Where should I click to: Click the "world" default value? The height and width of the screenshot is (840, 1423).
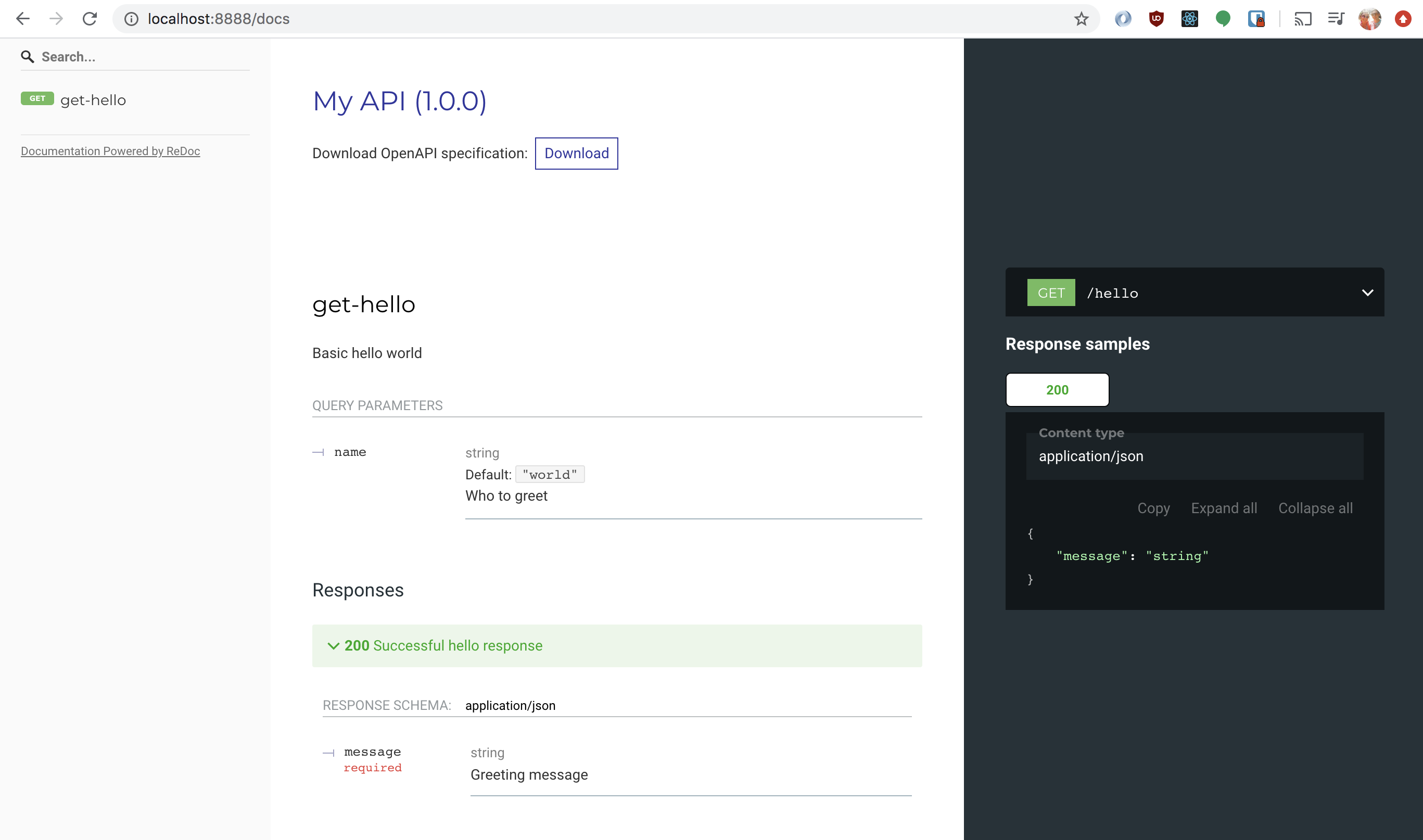[550, 474]
